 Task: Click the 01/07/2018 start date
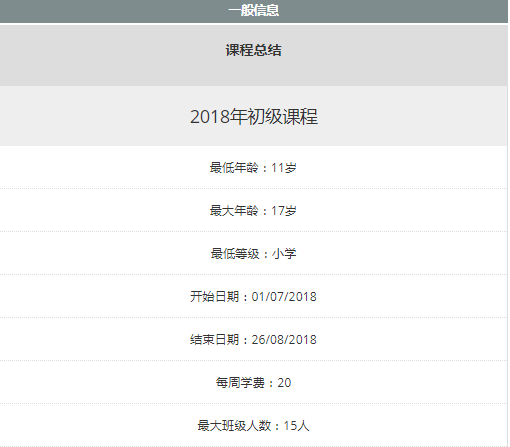(284, 297)
